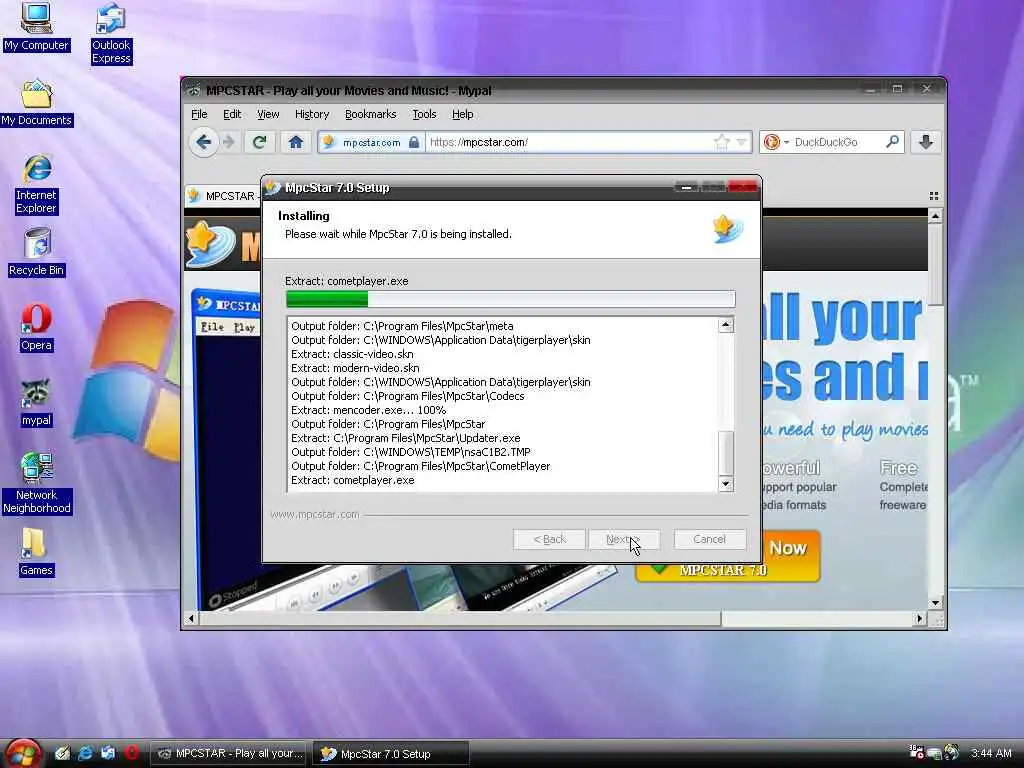Click the installation progress bar
The height and width of the screenshot is (768, 1024).
pyautogui.click(x=510, y=299)
